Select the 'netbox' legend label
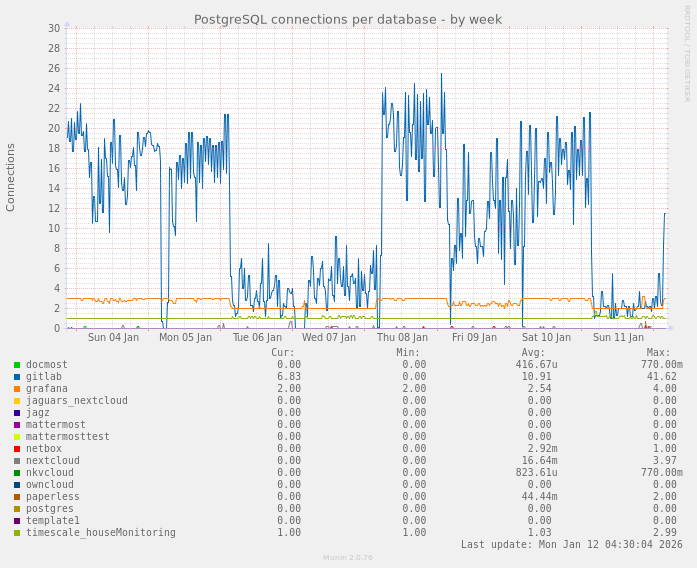Viewport: 697px width, 568px height. (44, 448)
